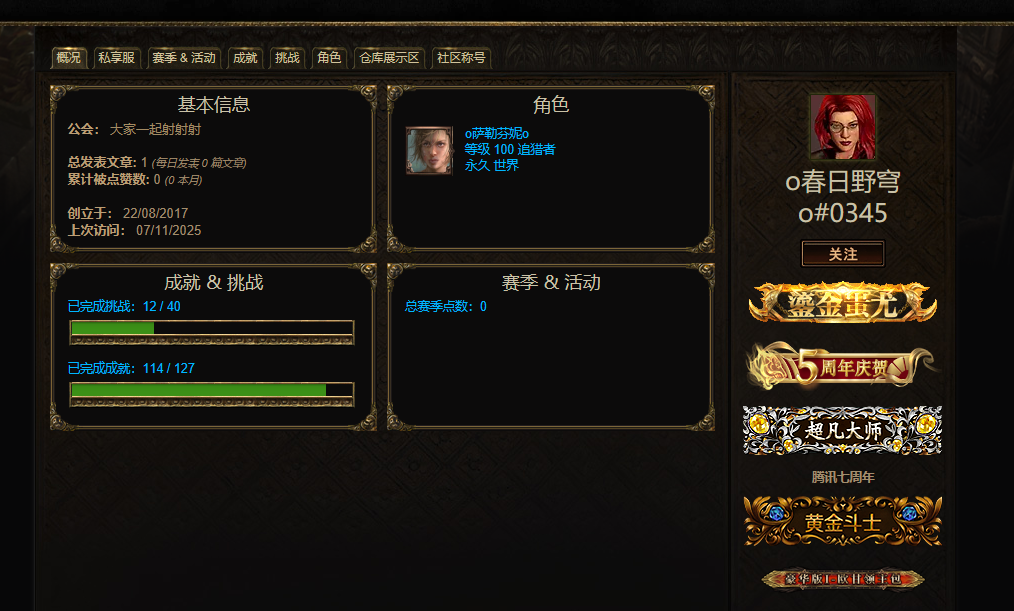
Task: Open the 仓库展示区 stash showcase tab
Action: click(389, 58)
